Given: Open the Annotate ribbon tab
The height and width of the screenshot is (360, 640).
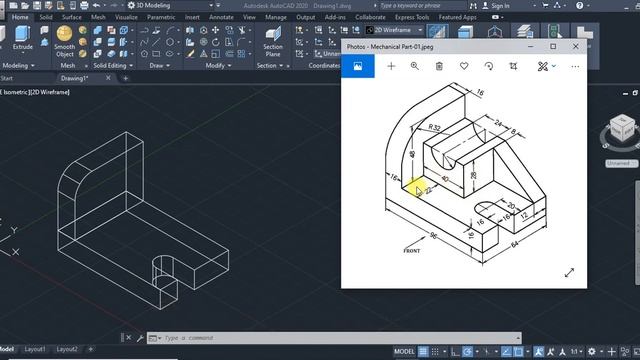Looking at the screenshot, I should 221,17.
